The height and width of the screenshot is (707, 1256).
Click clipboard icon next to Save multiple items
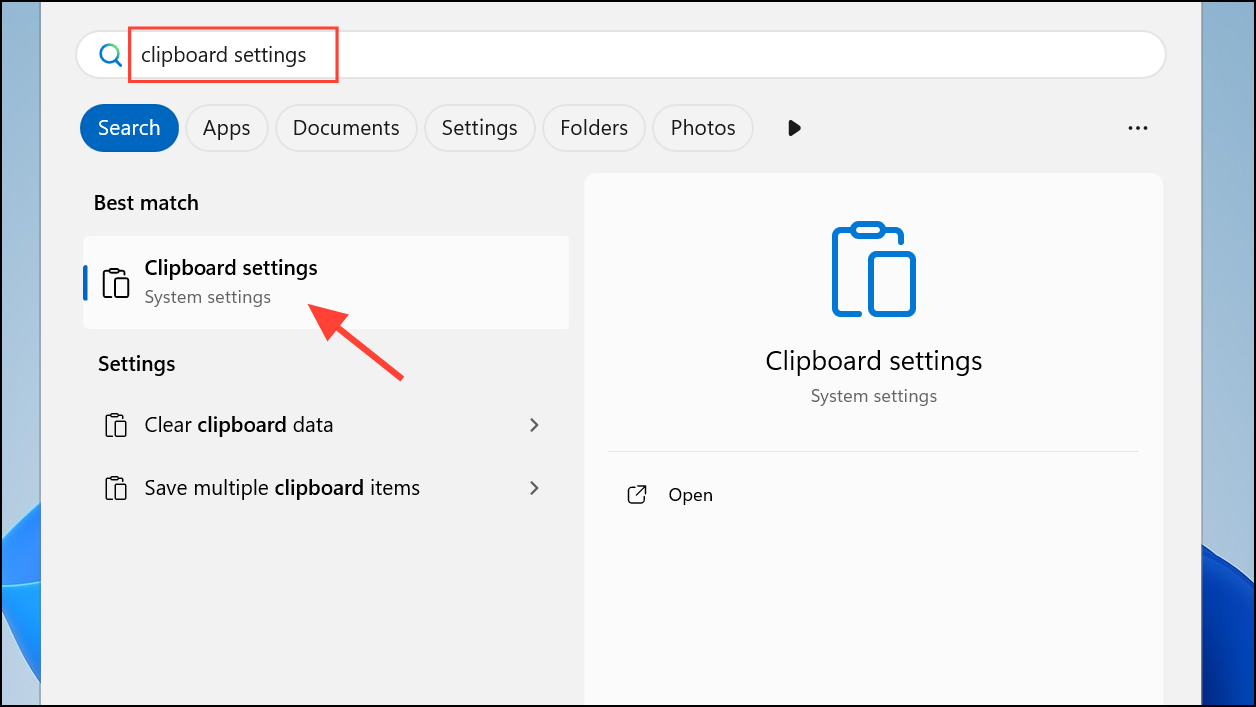[x=117, y=488]
